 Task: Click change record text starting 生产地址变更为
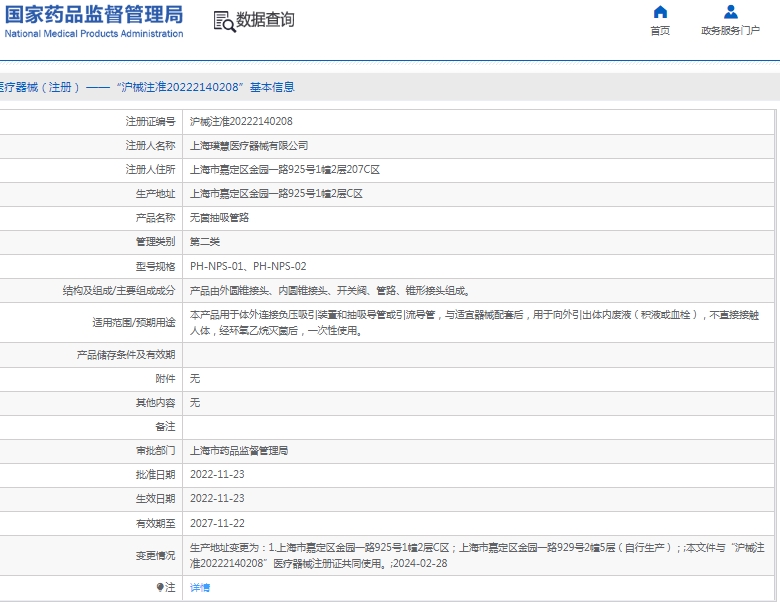pyautogui.click(x=477, y=555)
